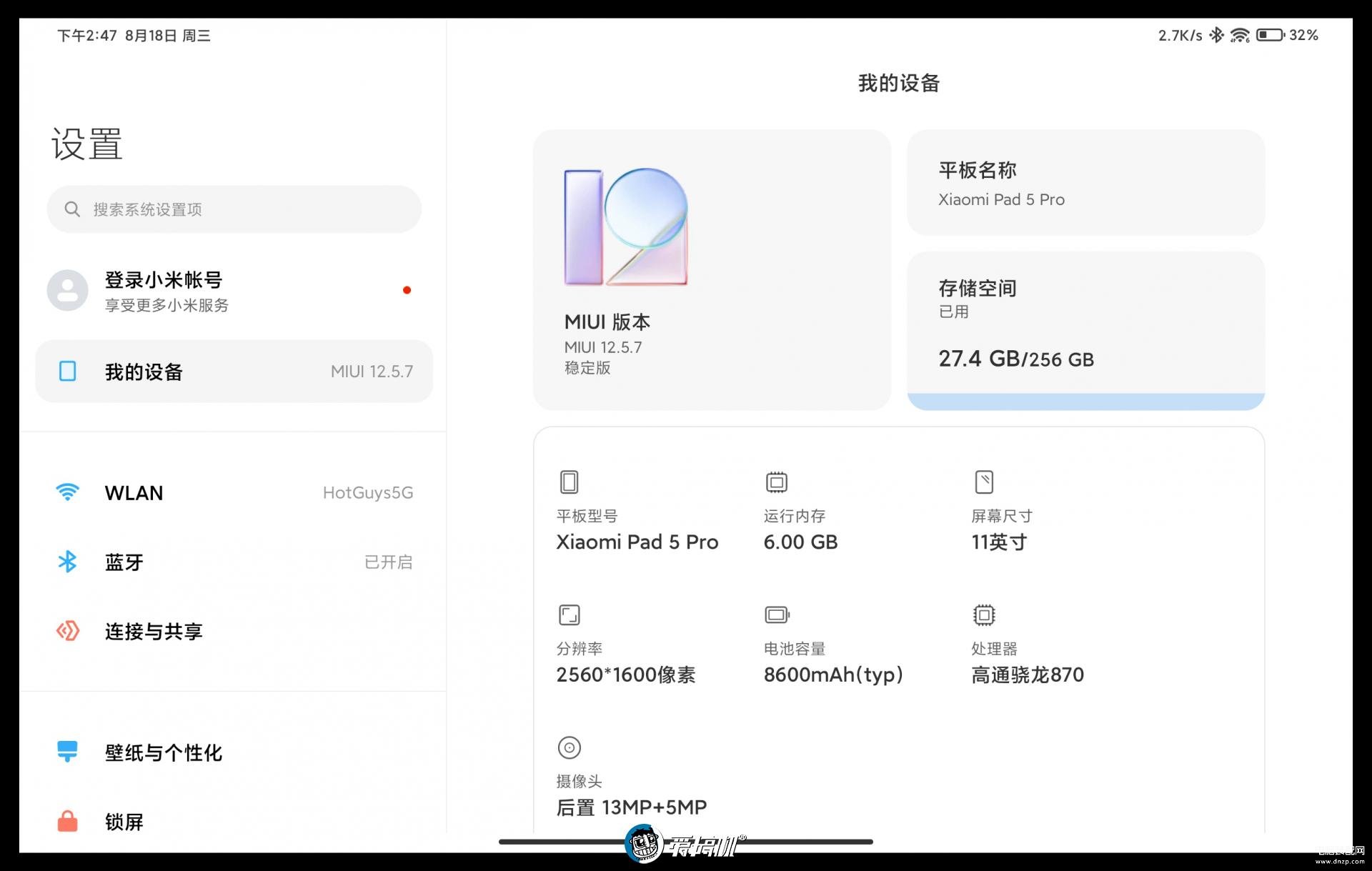Tap the status bar battery icon

(x=1271, y=35)
